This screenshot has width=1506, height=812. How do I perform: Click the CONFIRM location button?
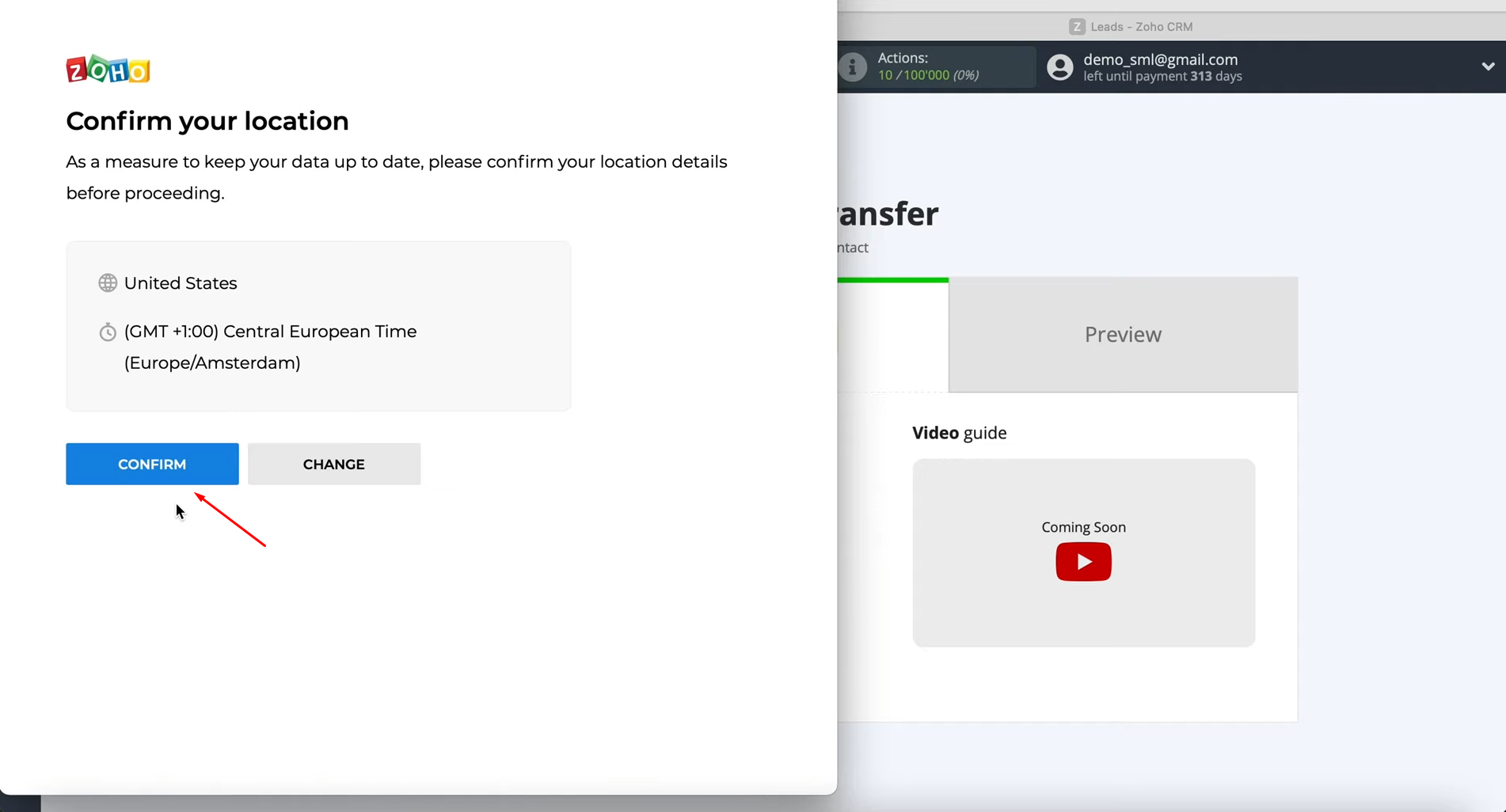pos(152,464)
